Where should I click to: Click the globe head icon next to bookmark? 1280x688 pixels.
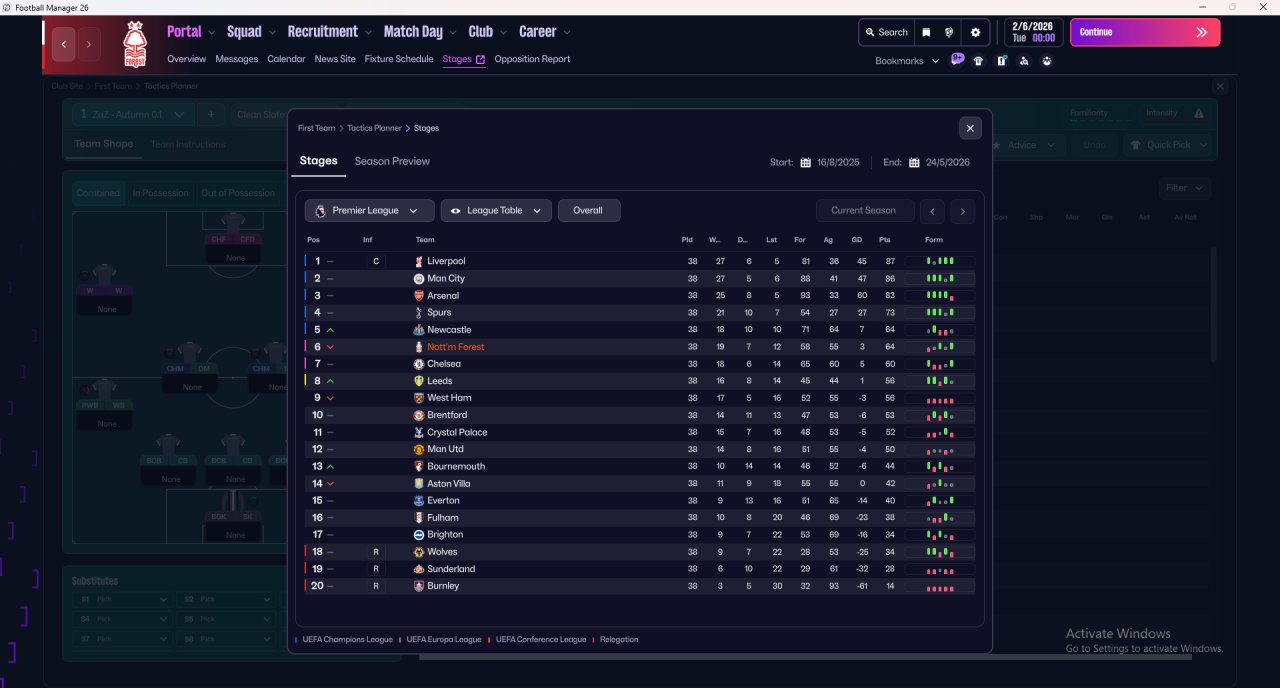[x=949, y=32]
